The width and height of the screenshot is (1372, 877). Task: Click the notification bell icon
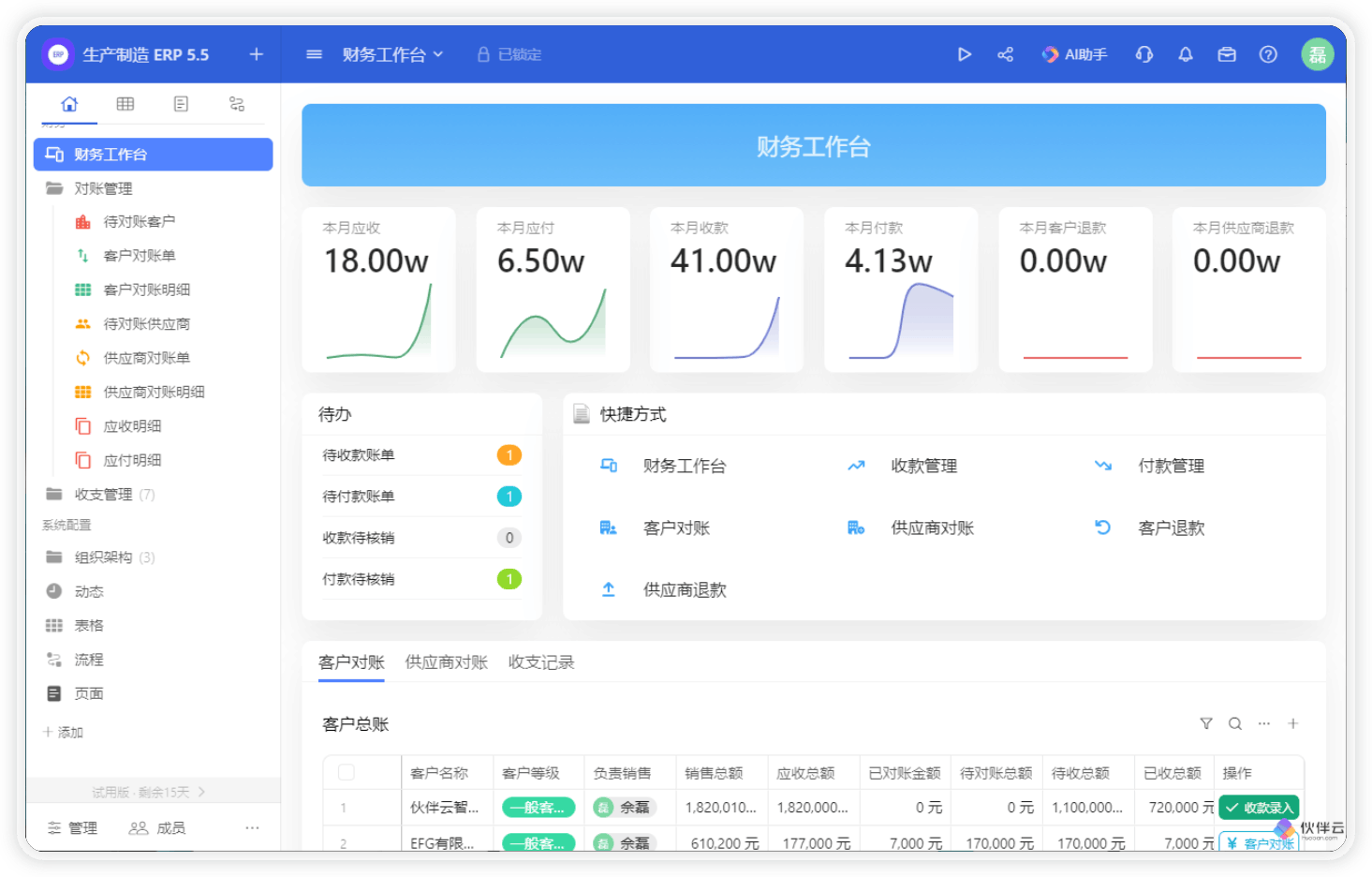click(1186, 55)
